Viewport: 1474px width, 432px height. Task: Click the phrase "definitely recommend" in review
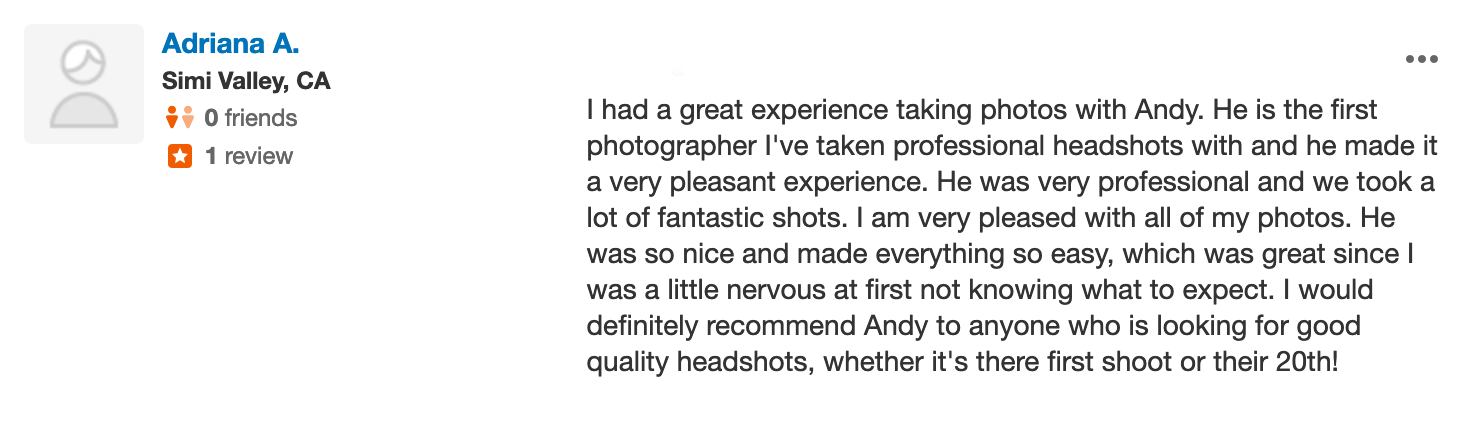point(716,326)
